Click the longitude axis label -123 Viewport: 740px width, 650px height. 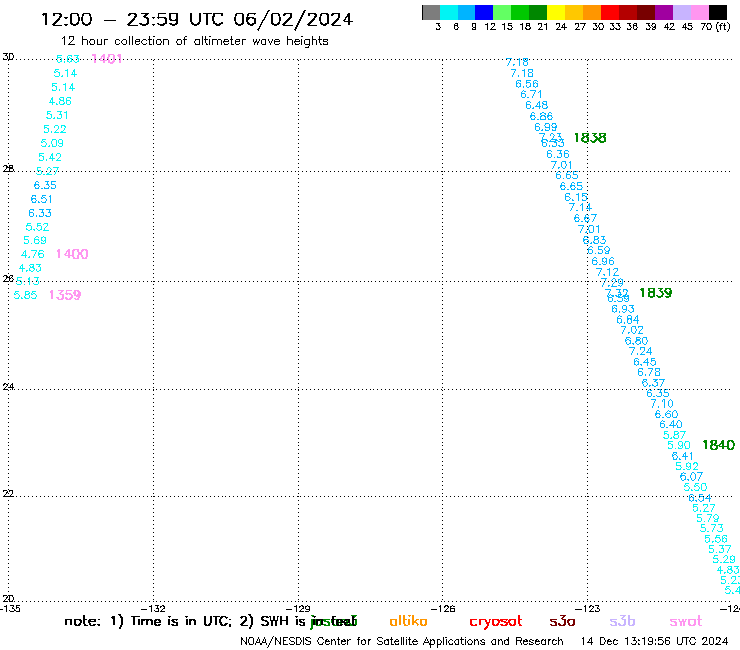tap(588, 609)
